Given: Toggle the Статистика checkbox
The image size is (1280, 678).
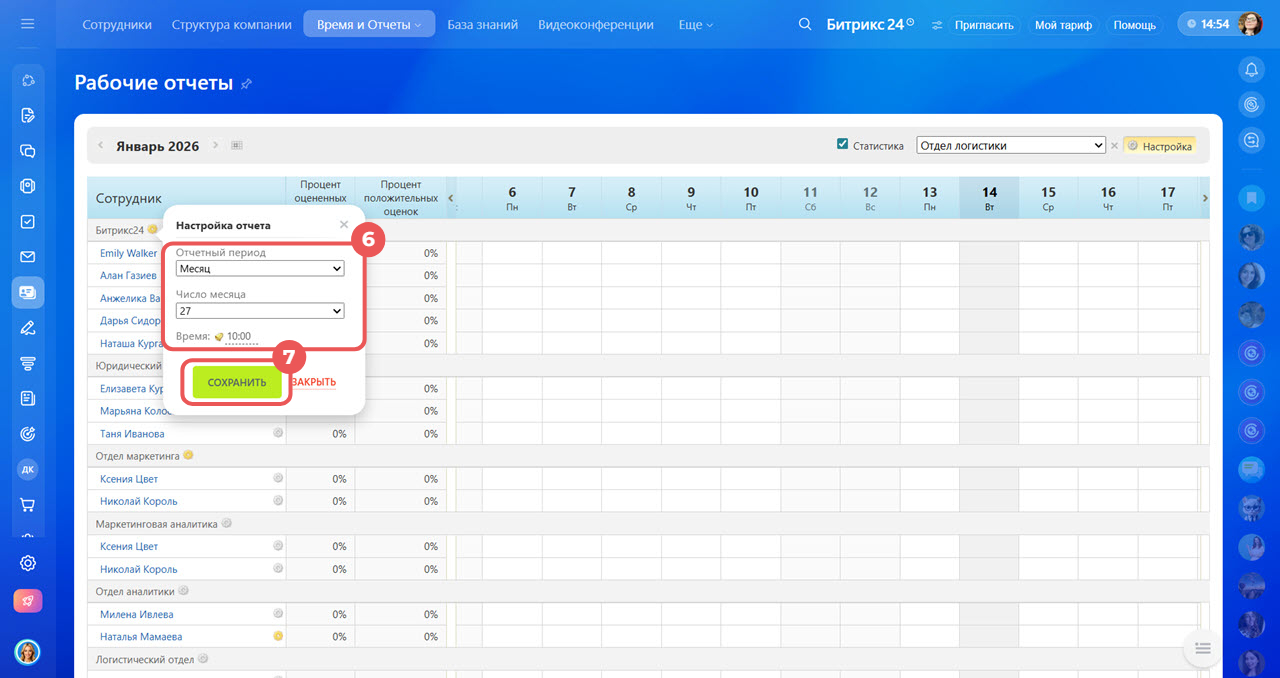Looking at the screenshot, I should pyautogui.click(x=842, y=145).
